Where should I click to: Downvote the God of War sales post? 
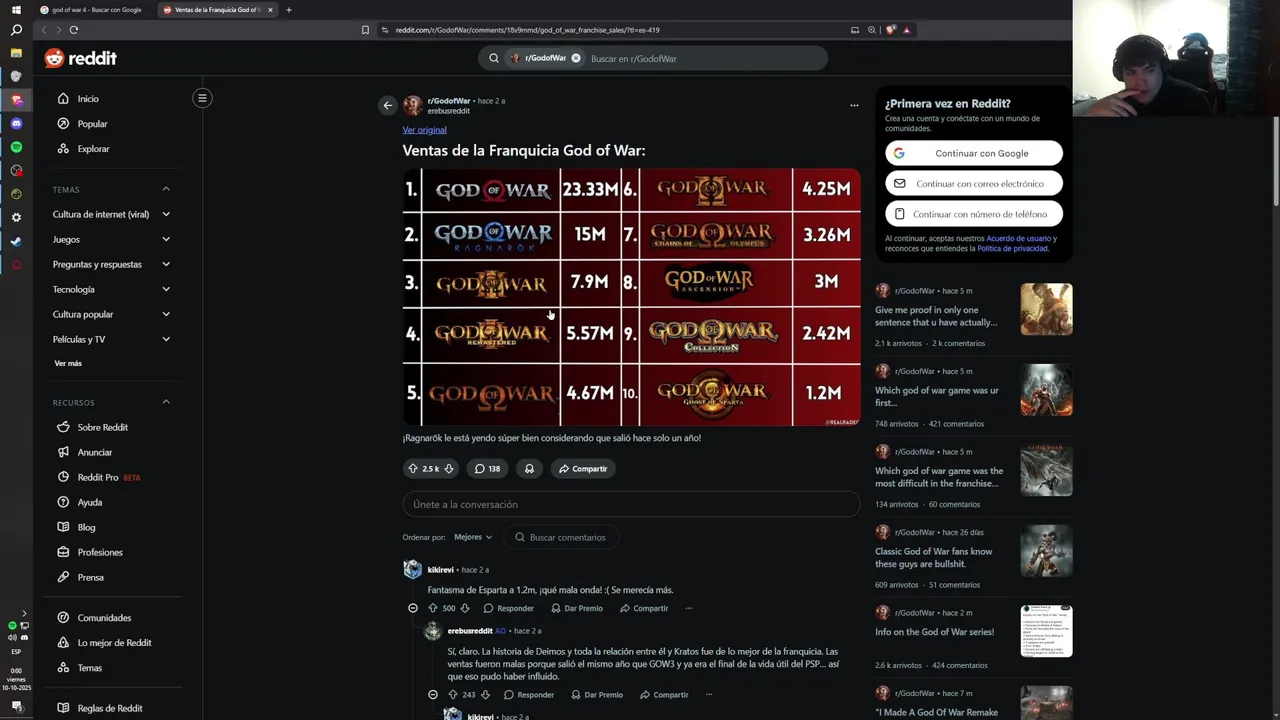point(449,468)
